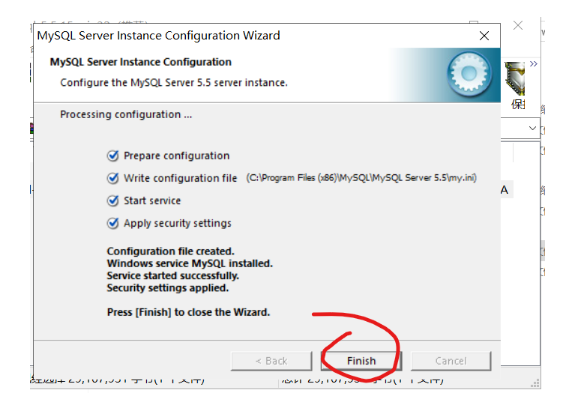Click the 'Write configuration file' label
The image size is (571, 408).
click(x=180, y=178)
